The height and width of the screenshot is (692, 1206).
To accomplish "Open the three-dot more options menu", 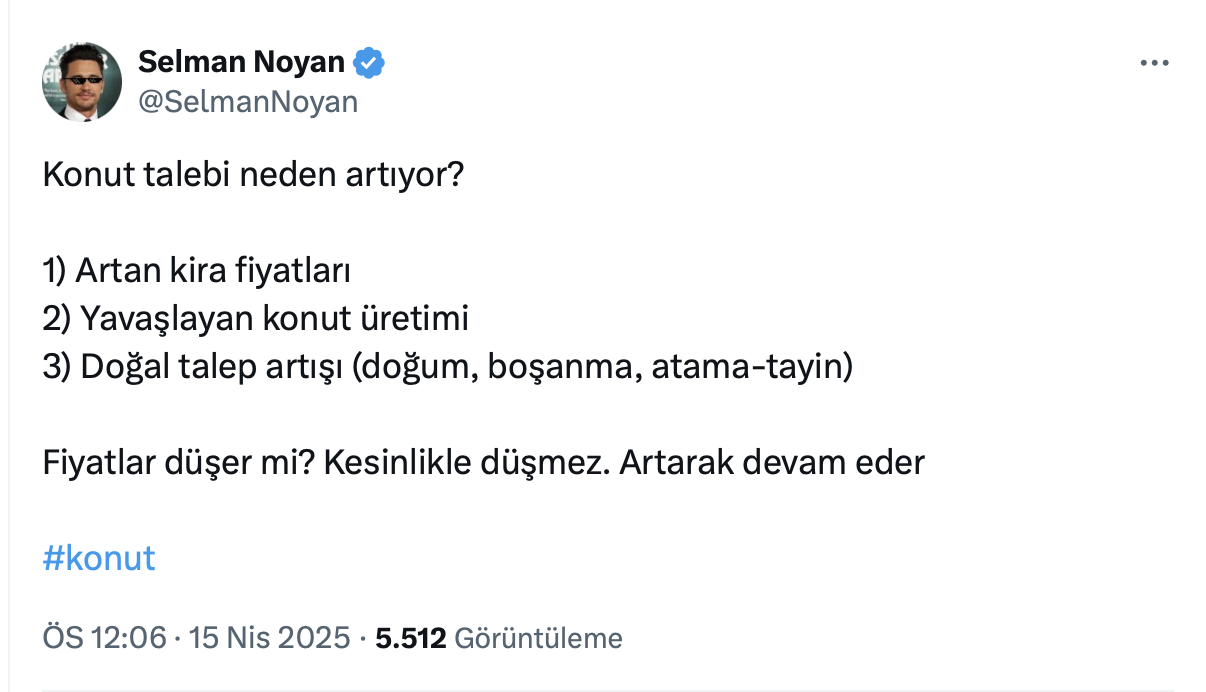I will point(1154,63).
